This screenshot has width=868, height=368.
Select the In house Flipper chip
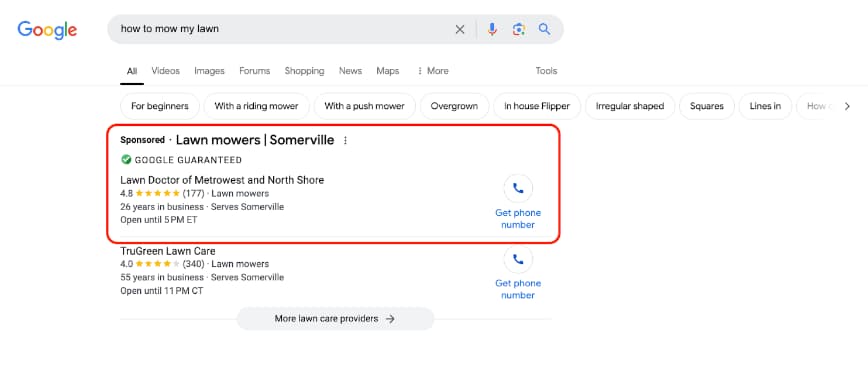(537, 106)
